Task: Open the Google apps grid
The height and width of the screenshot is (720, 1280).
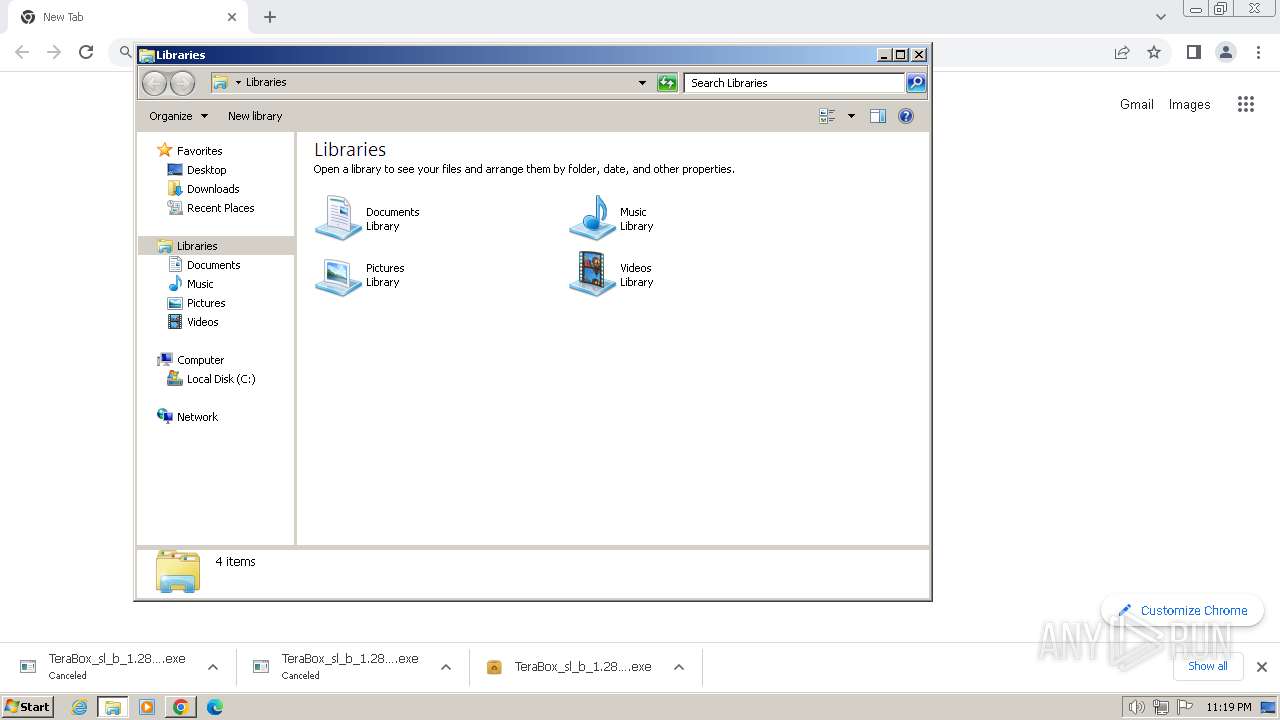Action: coord(1245,104)
